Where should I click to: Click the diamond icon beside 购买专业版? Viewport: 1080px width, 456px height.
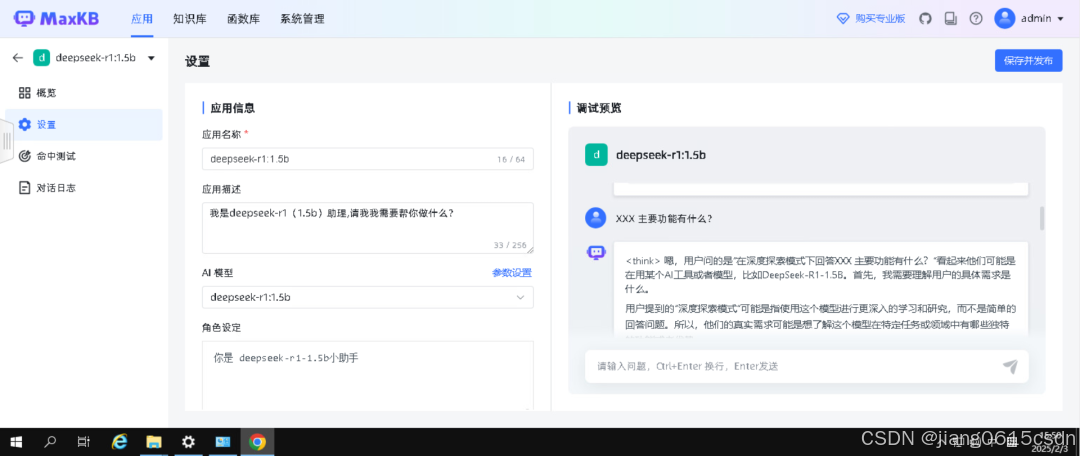click(843, 19)
